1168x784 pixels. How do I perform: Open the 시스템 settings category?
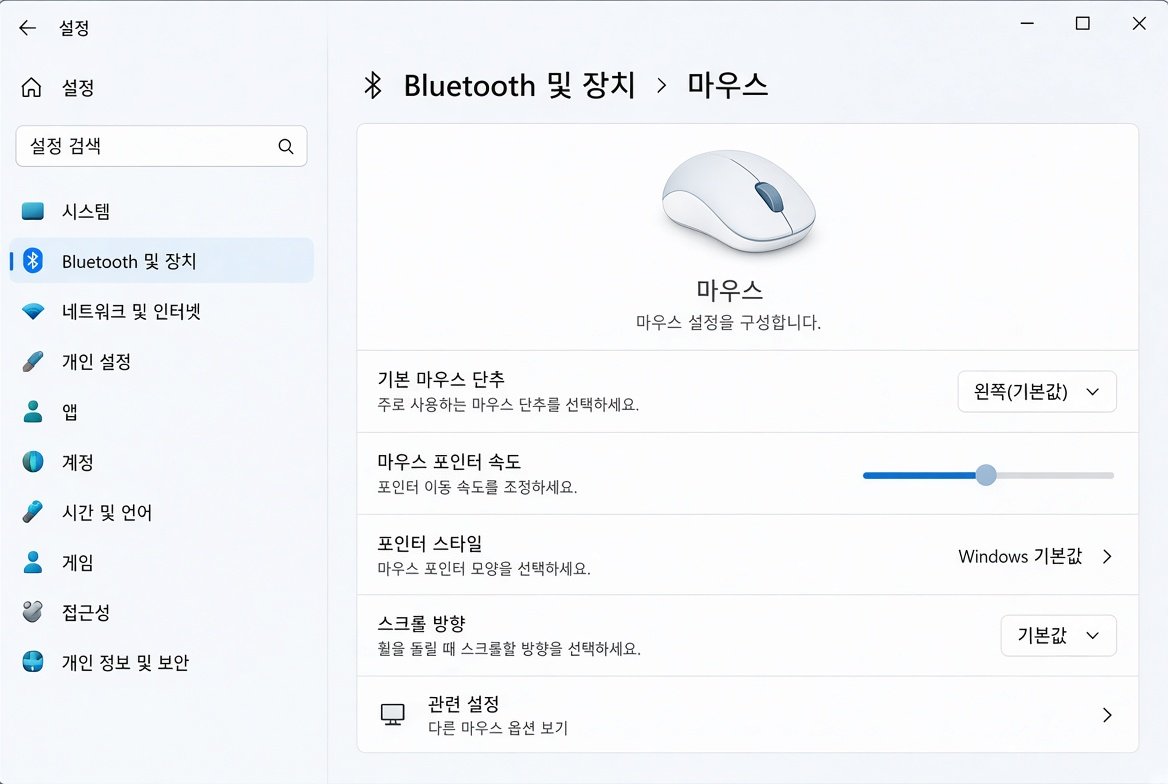click(x=161, y=211)
